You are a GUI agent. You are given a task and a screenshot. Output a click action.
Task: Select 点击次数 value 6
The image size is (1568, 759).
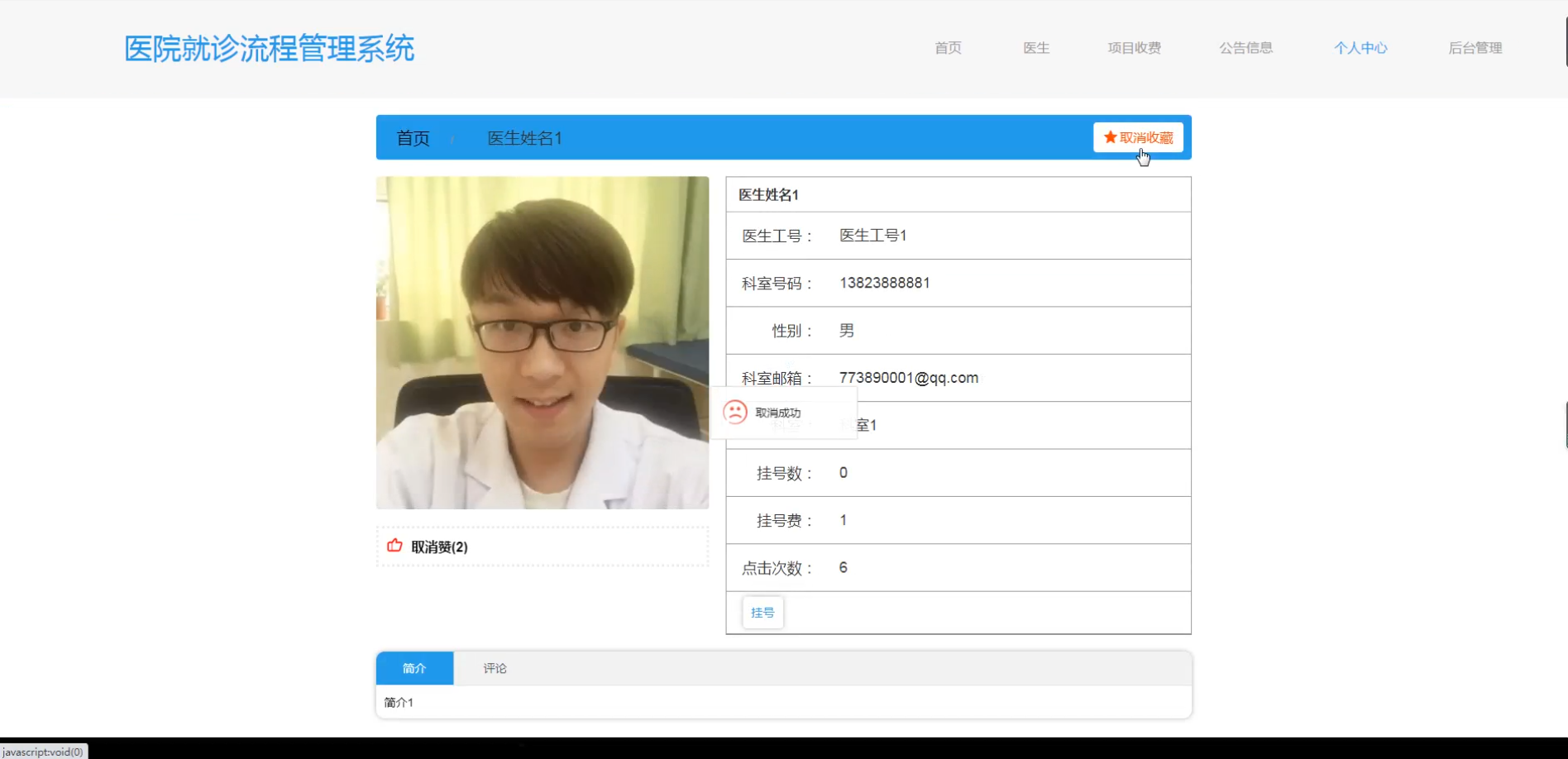(x=843, y=567)
